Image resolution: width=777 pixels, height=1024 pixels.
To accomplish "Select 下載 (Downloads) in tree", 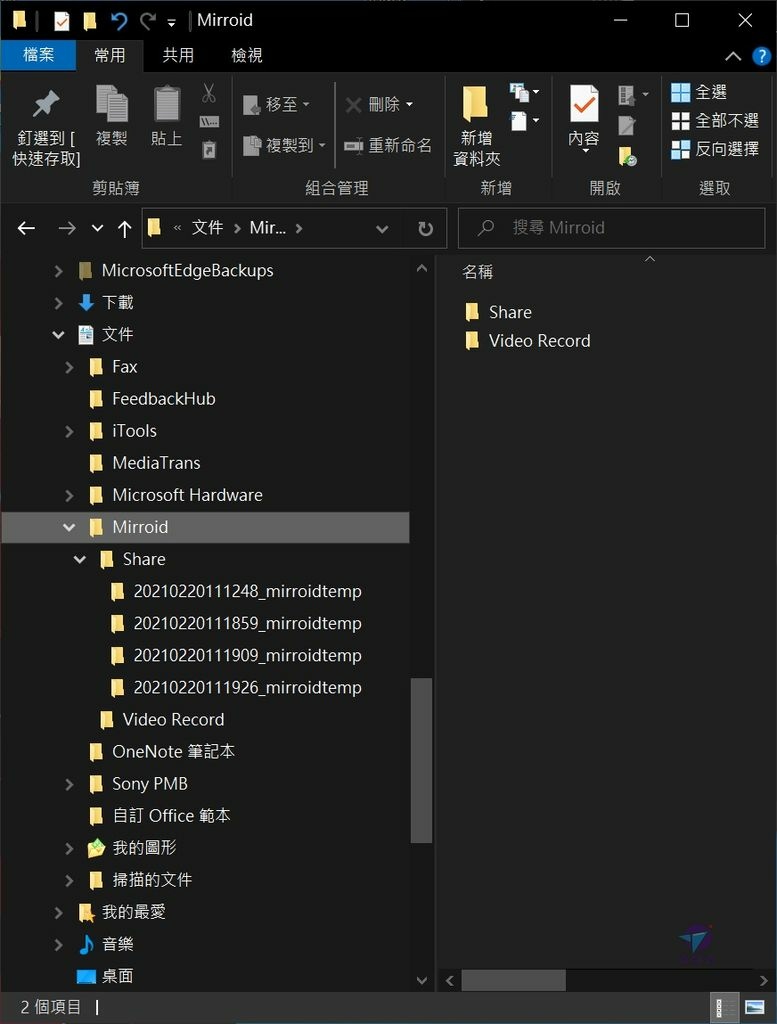I will tap(118, 302).
